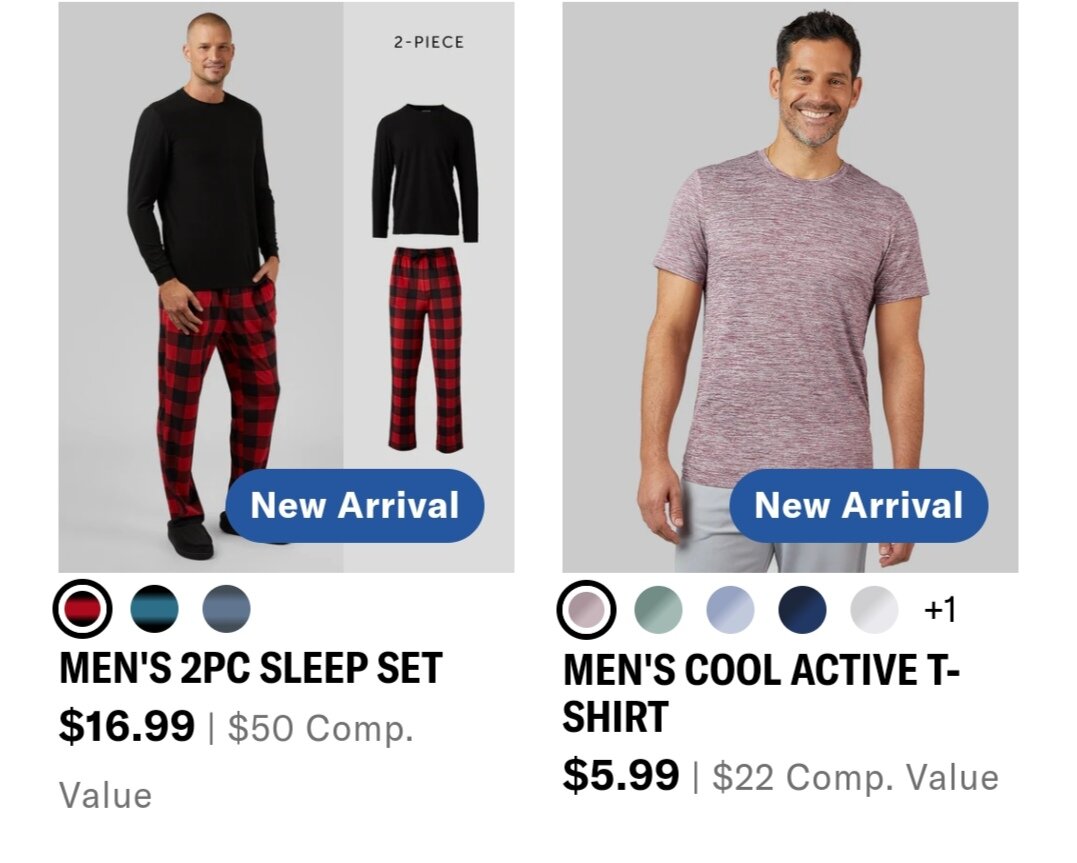Screen dimensions: 1077x863
Task: Select the mauve t-shirt color swatch
Action: click(x=587, y=609)
